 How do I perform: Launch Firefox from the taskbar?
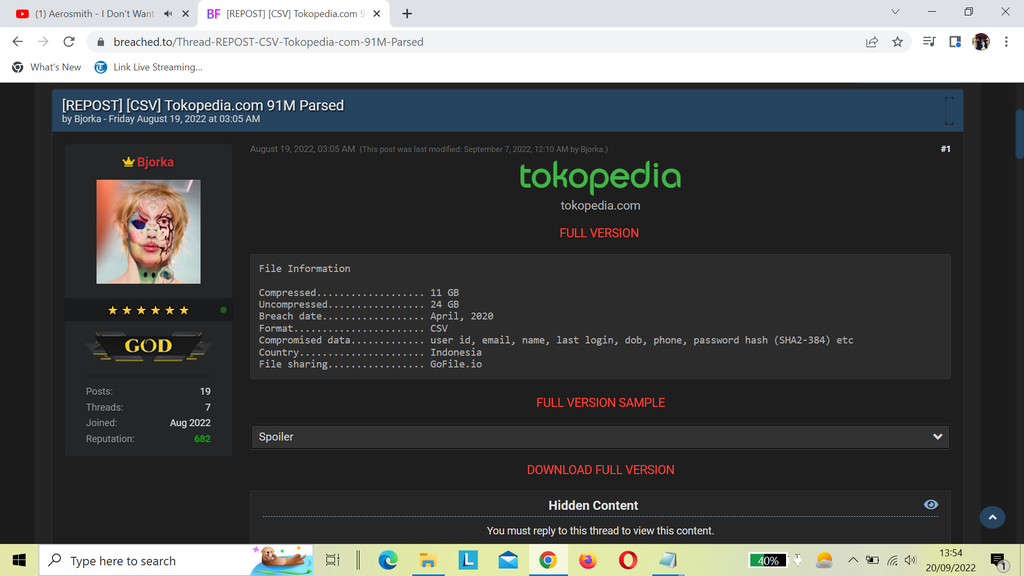(588, 560)
